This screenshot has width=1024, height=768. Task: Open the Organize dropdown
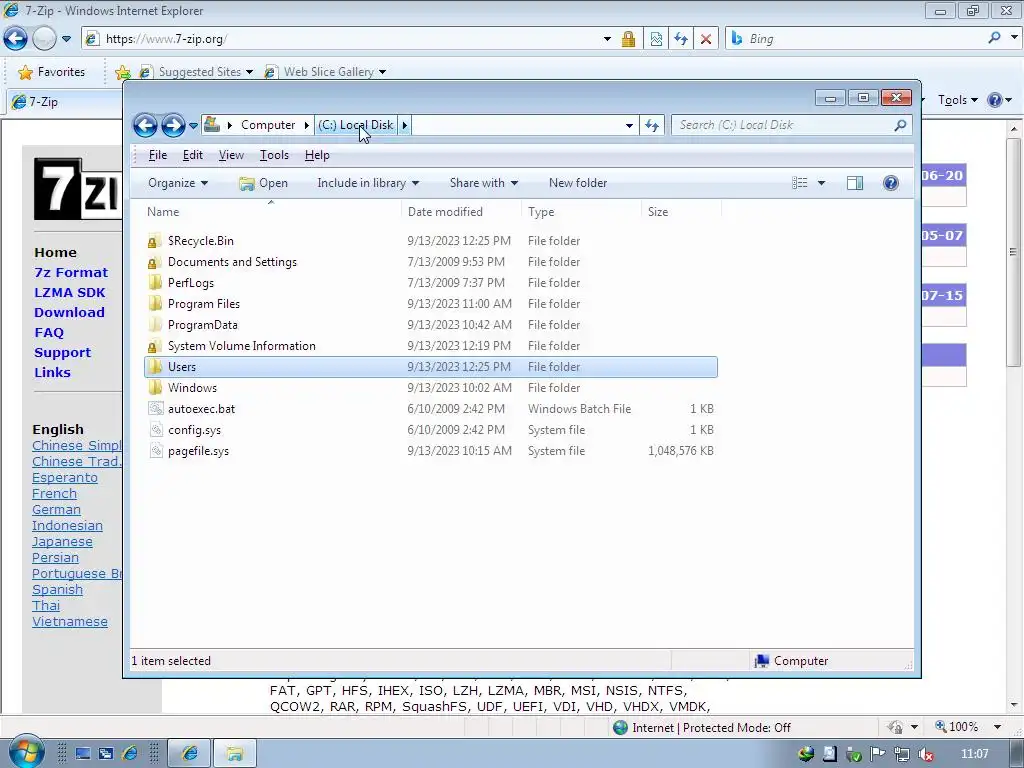[x=178, y=183]
